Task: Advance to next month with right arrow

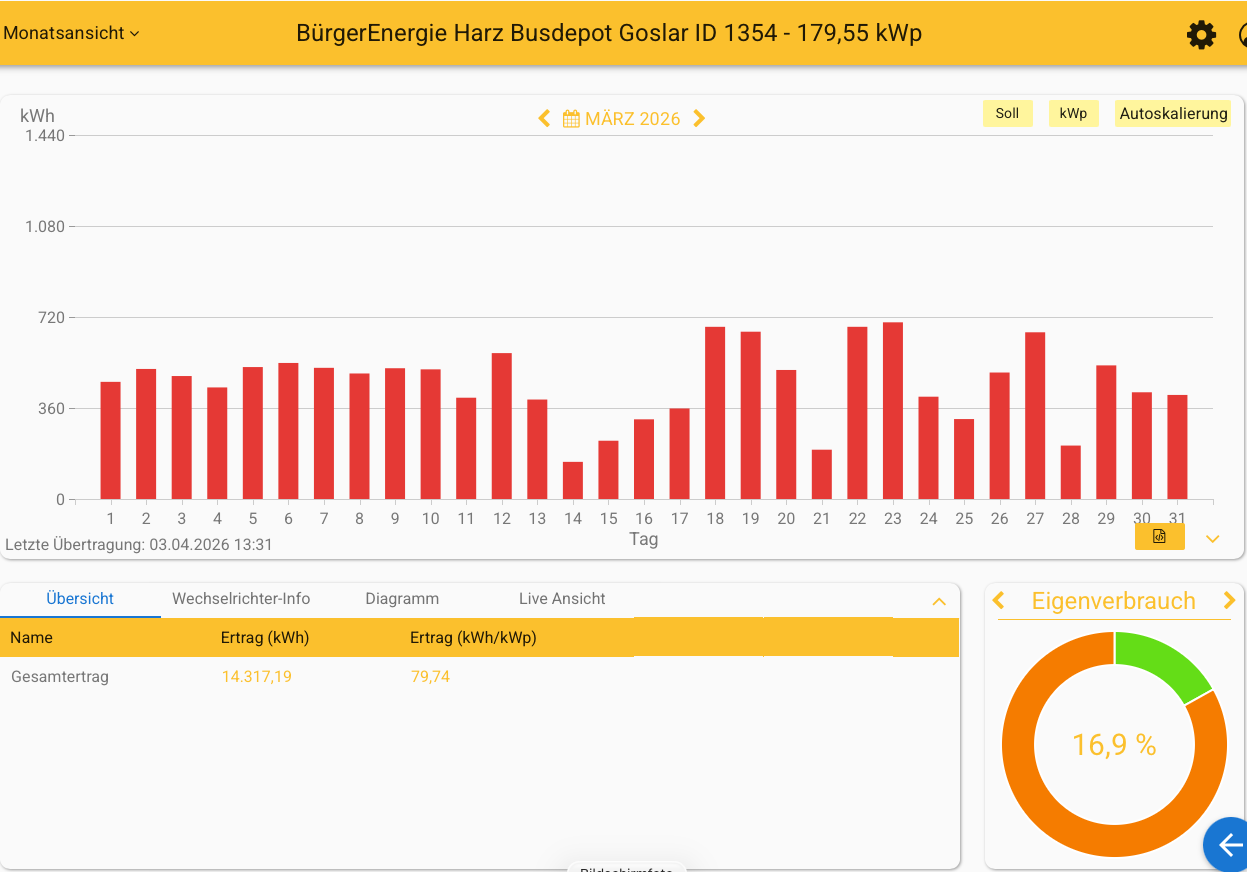Action: pos(699,119)
